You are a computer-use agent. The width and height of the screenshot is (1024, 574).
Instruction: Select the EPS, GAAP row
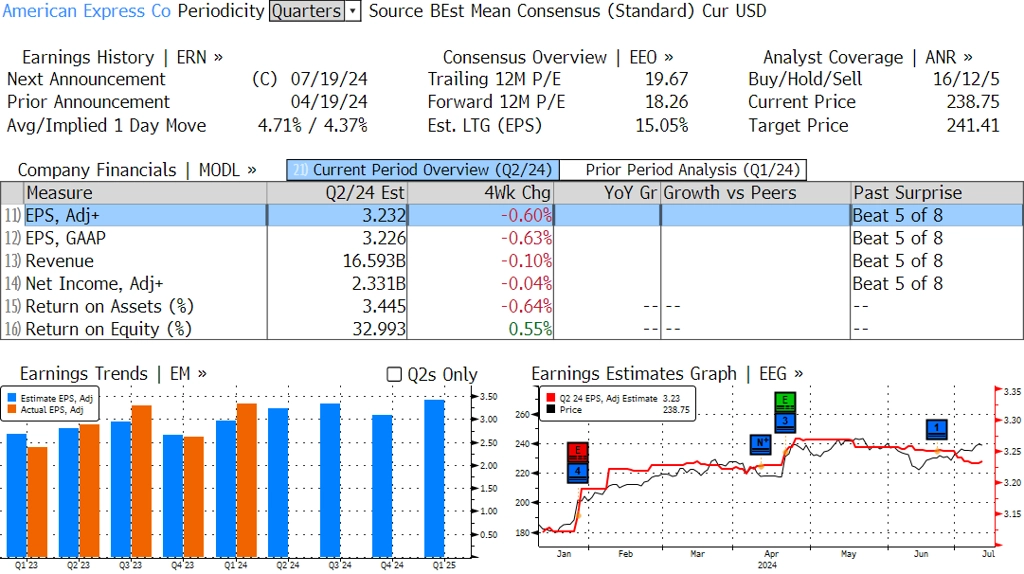click(511, 238)
